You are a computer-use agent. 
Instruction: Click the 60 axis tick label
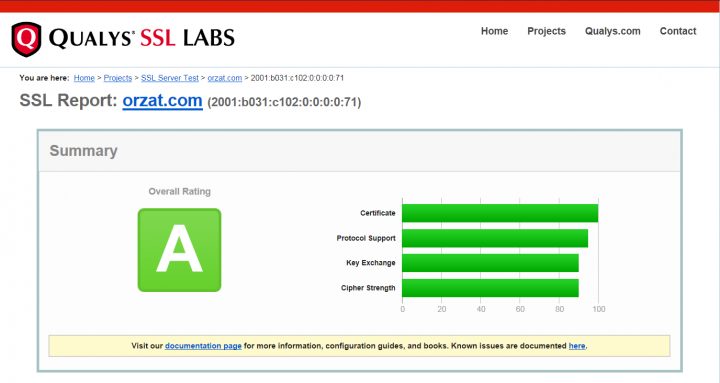(520, 309)
